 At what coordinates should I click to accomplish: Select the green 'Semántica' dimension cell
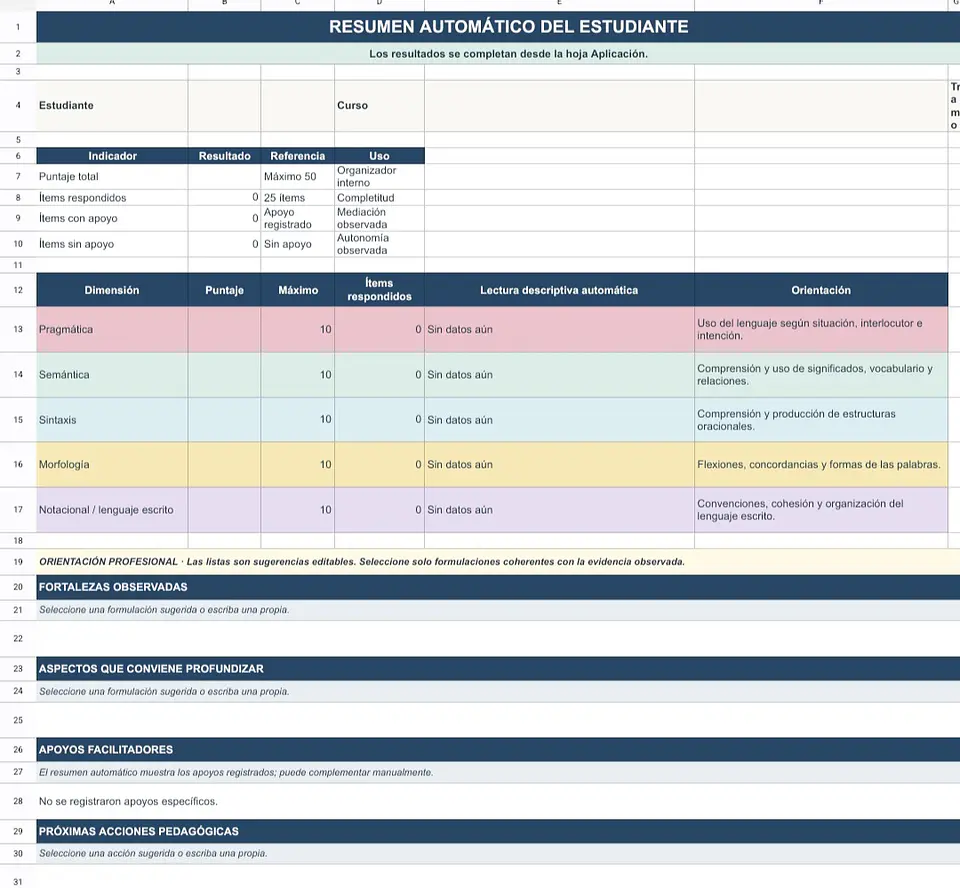click(112, 375)
